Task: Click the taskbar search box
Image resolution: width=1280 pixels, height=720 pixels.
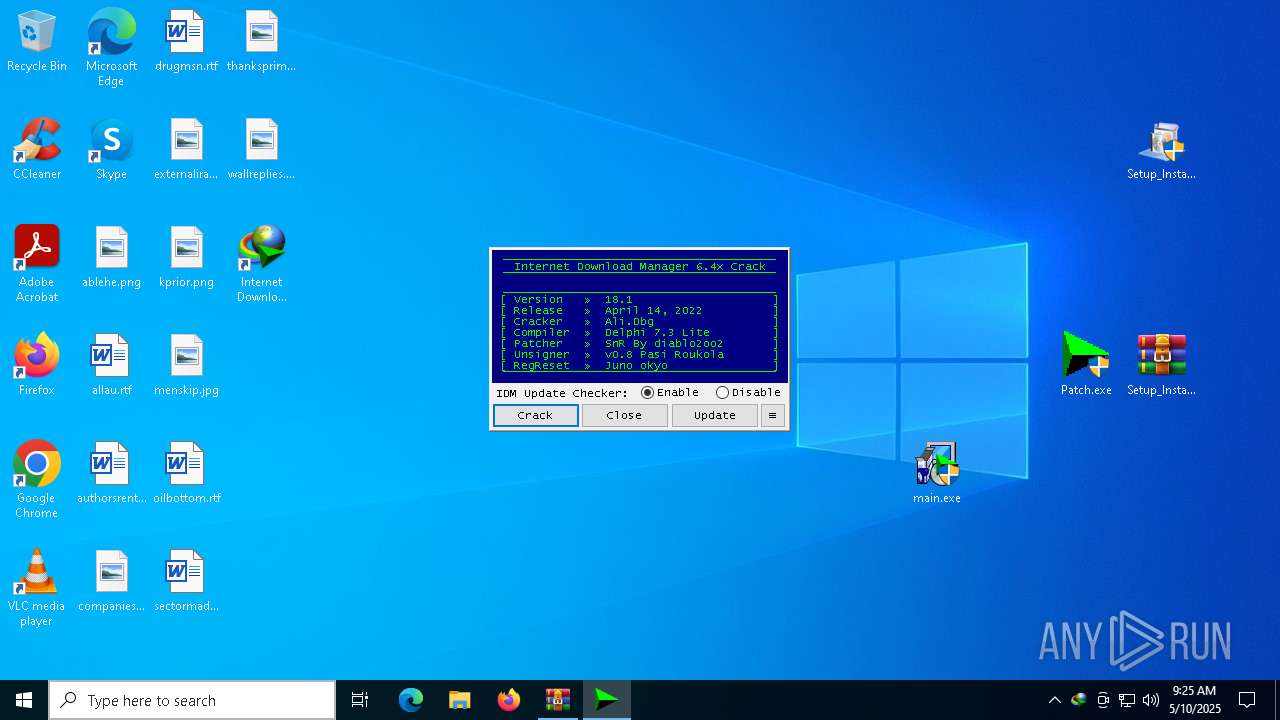Action: pos(192,700)
